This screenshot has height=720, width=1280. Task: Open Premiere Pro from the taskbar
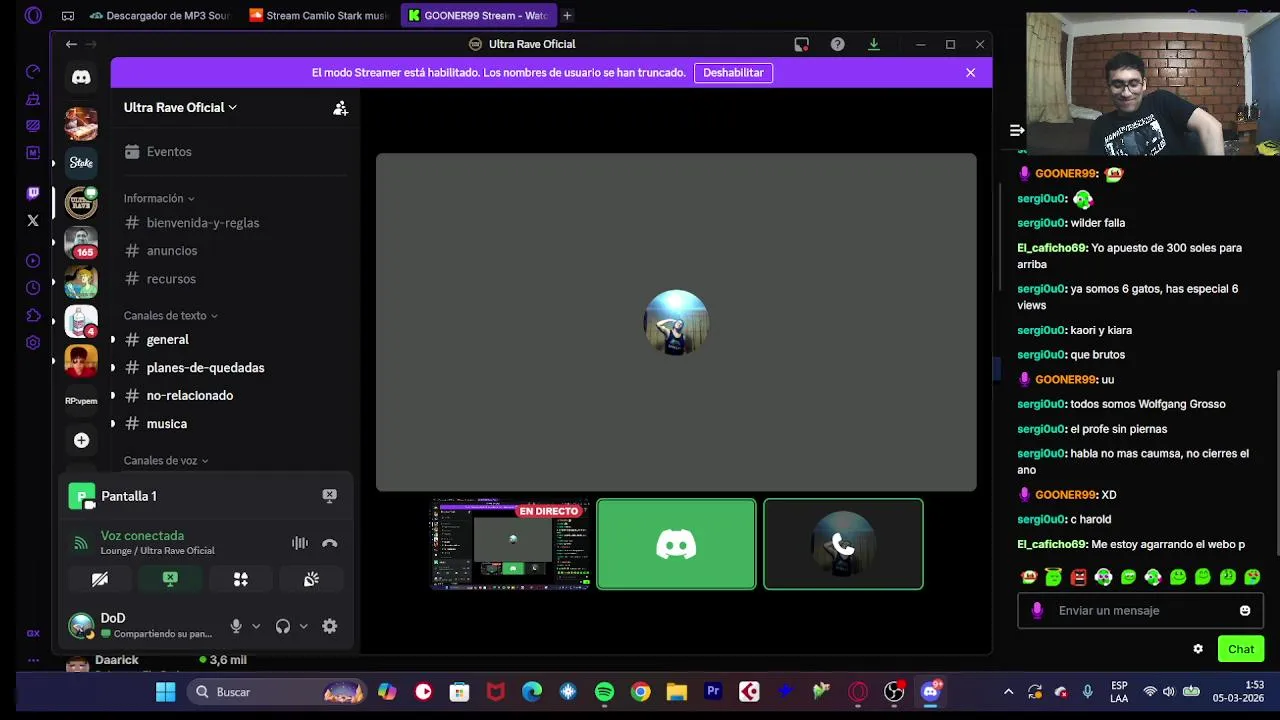pos(713,692)
